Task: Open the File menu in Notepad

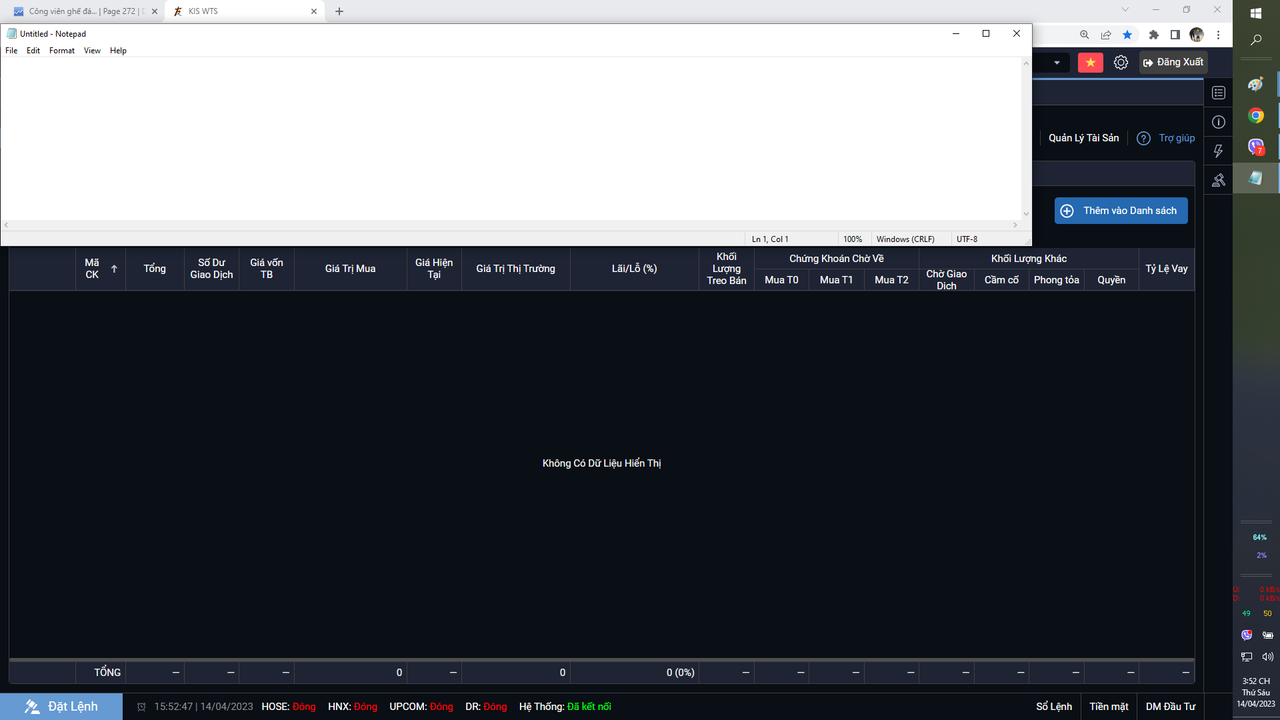Action: coord(12,51)
